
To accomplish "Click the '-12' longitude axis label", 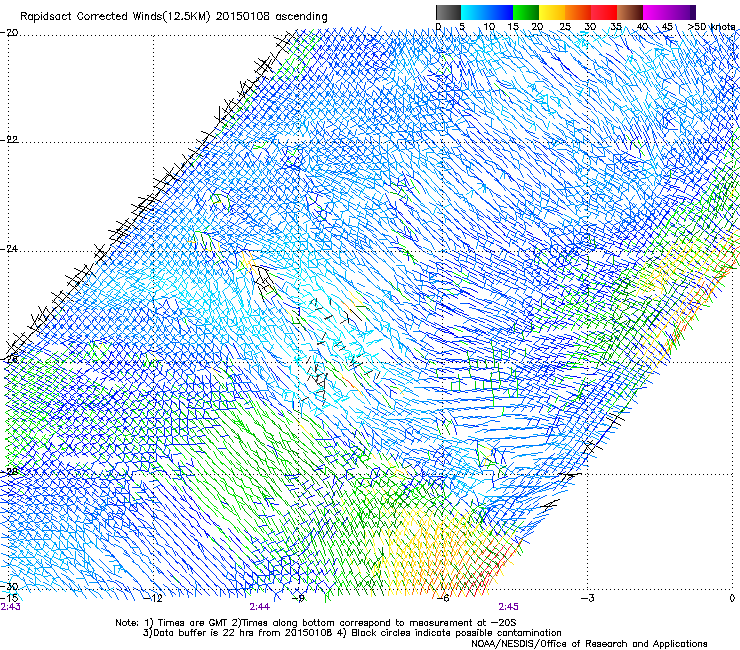I will pos(152,599).
